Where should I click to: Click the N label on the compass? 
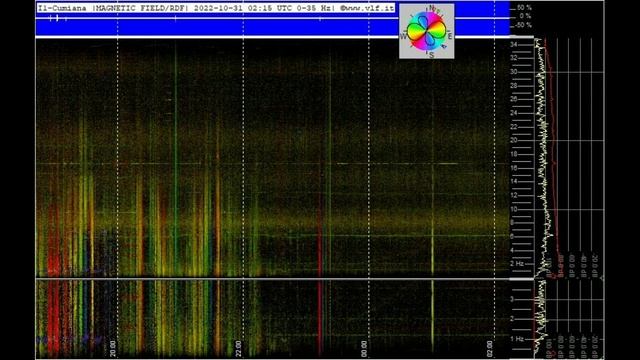pos(432,8)
